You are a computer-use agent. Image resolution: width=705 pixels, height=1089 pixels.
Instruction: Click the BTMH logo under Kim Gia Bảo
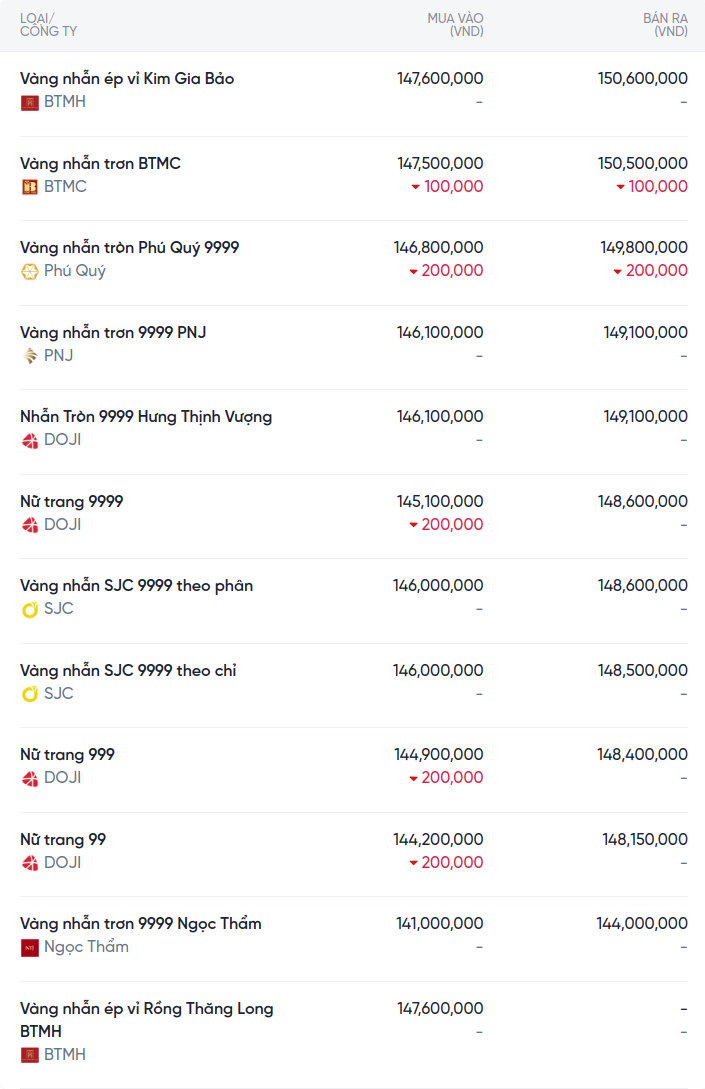point(30,102)
